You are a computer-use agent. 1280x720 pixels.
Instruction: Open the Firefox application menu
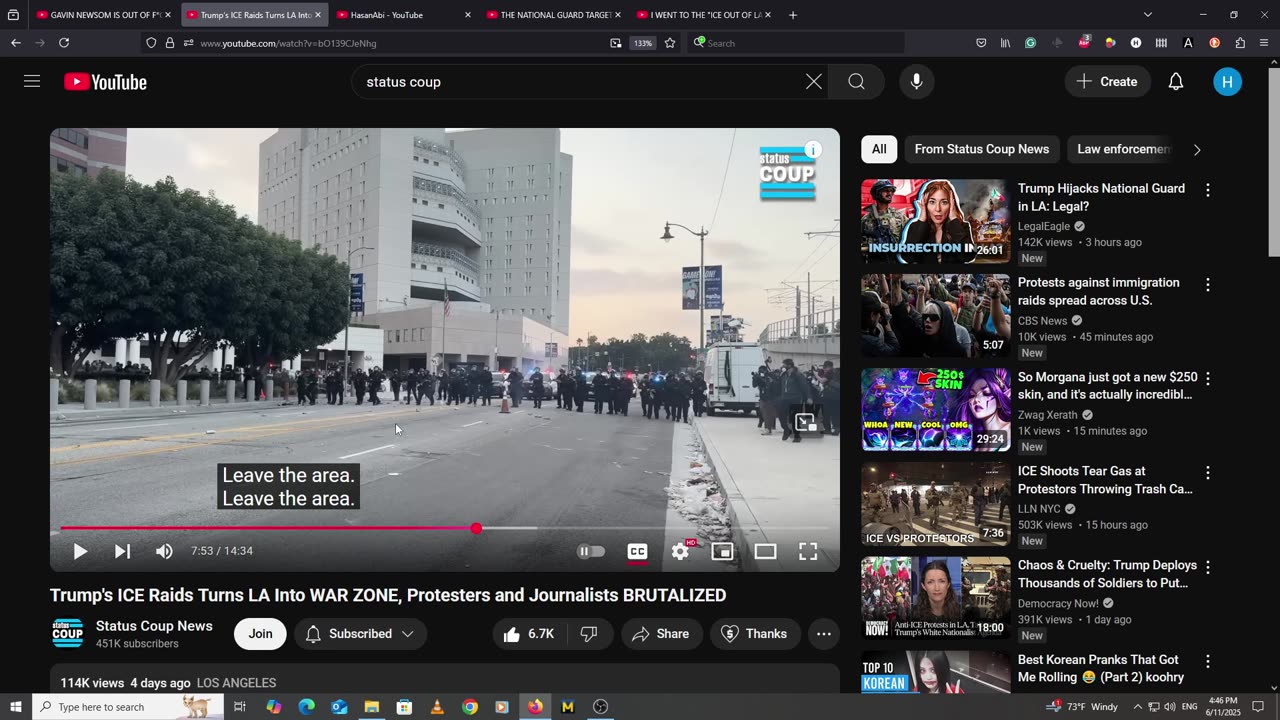(1264, 43)
